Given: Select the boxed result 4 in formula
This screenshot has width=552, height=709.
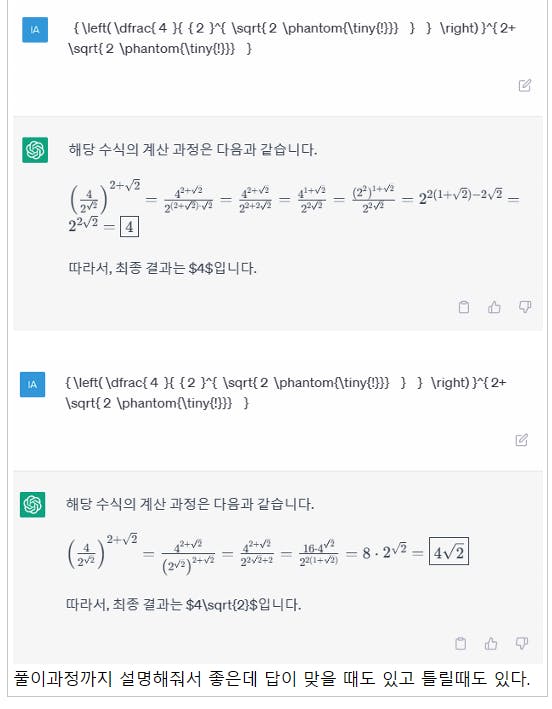Looking at the screenshot, I should (129, 227).
